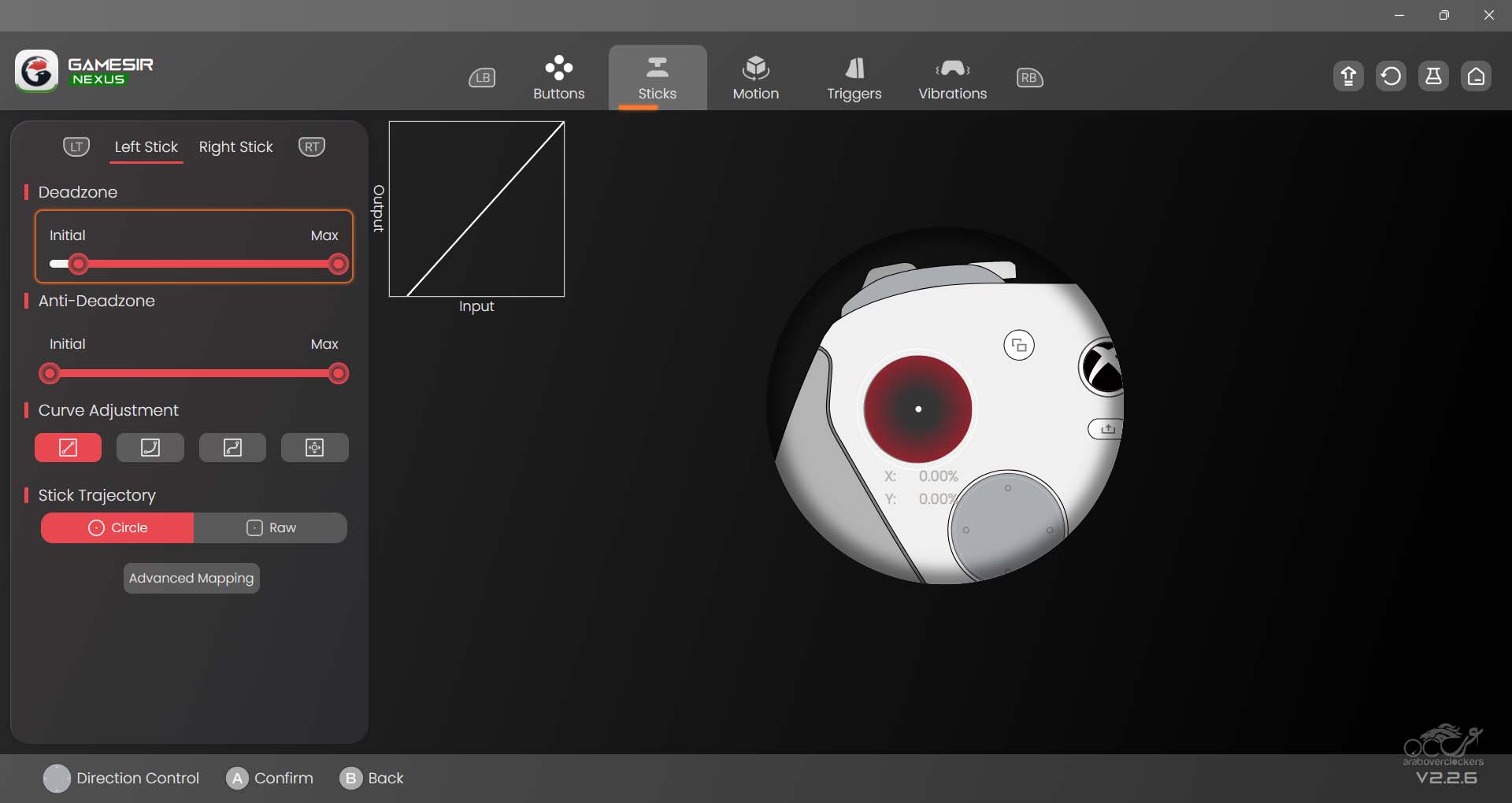Click the reset circular arrow icon

coord(1391,76)
